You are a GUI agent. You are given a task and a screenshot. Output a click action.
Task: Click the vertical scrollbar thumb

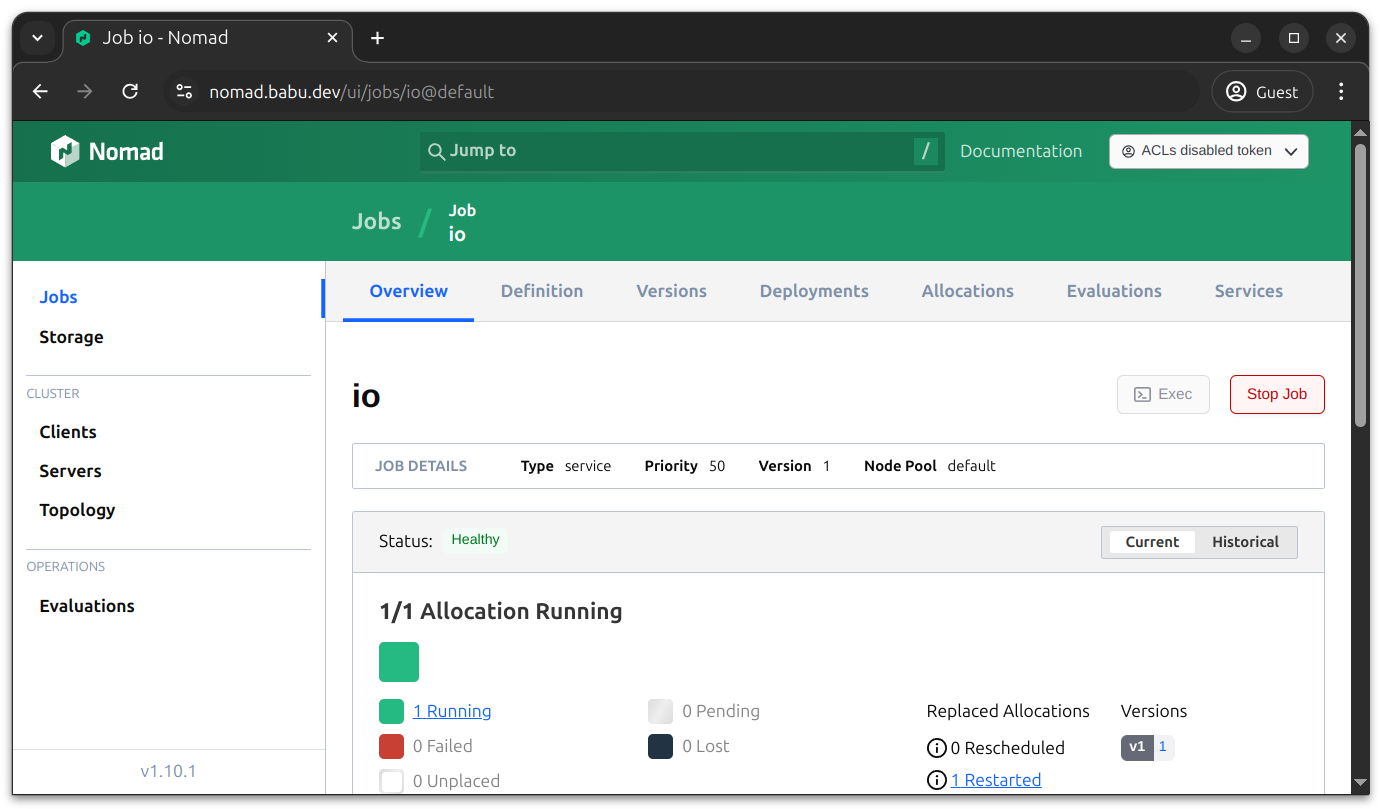(x=1360, y=285)
